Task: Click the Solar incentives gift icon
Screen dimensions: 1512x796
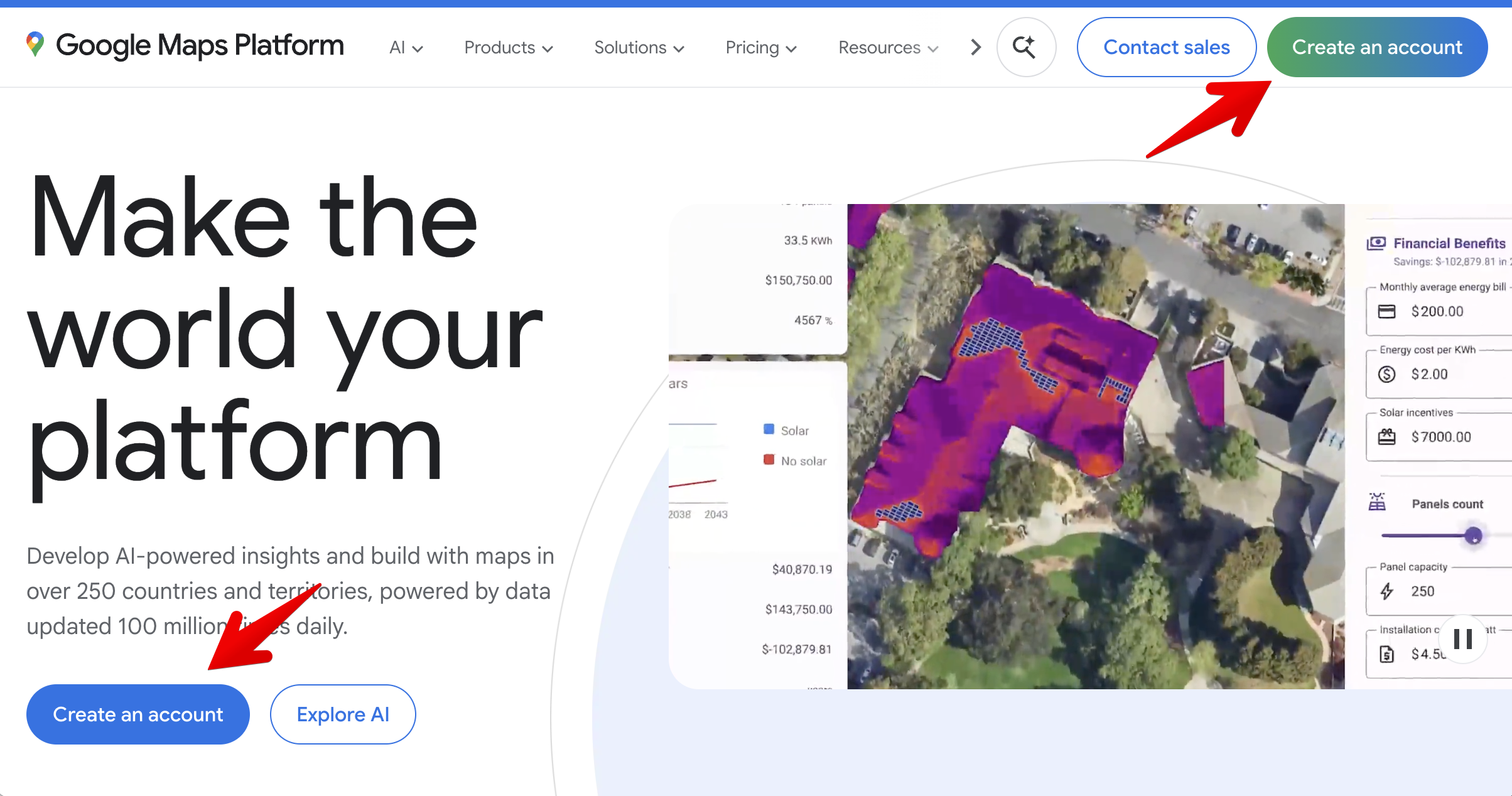Action: 1386,437
